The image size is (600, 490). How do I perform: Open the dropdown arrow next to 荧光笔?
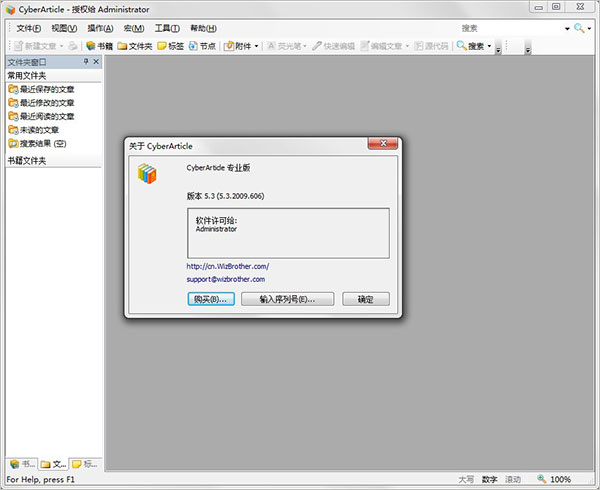(x=305, y=46)
